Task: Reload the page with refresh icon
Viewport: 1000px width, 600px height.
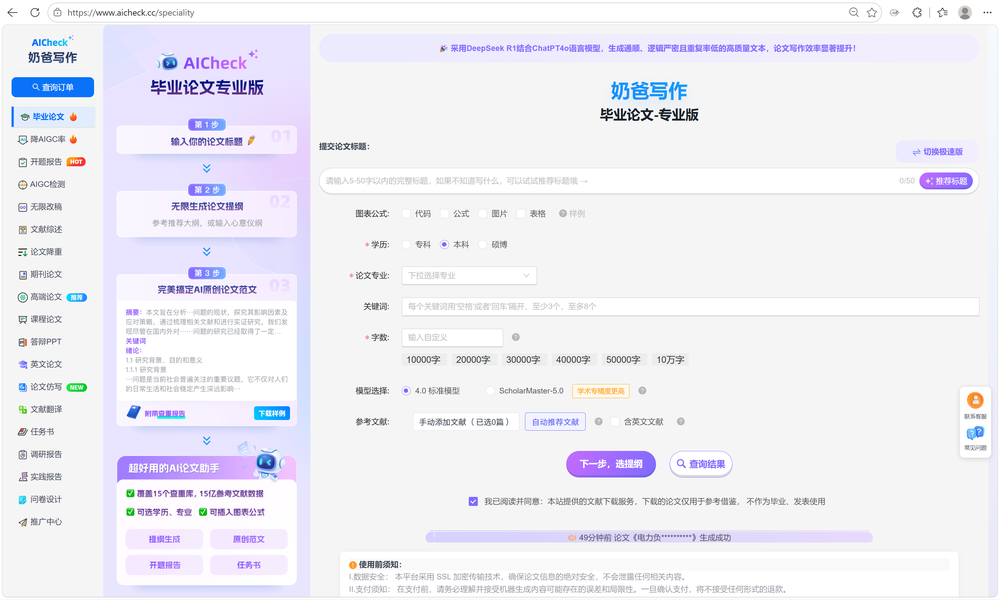Action: tap(34, 12)
